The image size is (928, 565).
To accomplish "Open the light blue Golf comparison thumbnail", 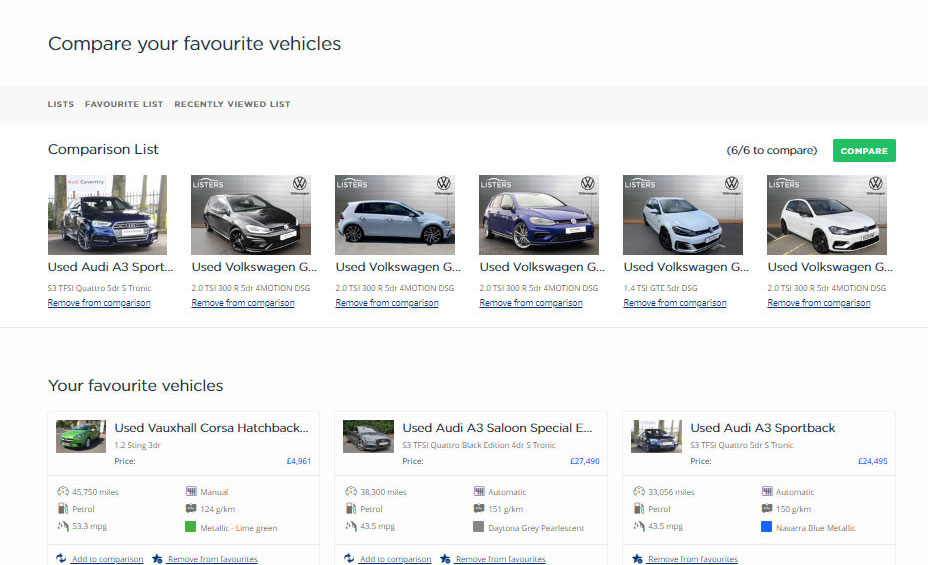I will click(x=395, y=215).
